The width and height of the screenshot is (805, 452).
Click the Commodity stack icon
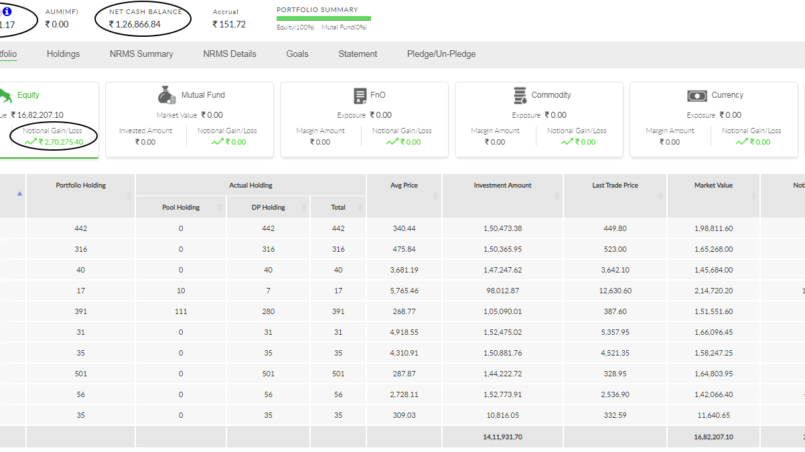(x=520, y=96)
